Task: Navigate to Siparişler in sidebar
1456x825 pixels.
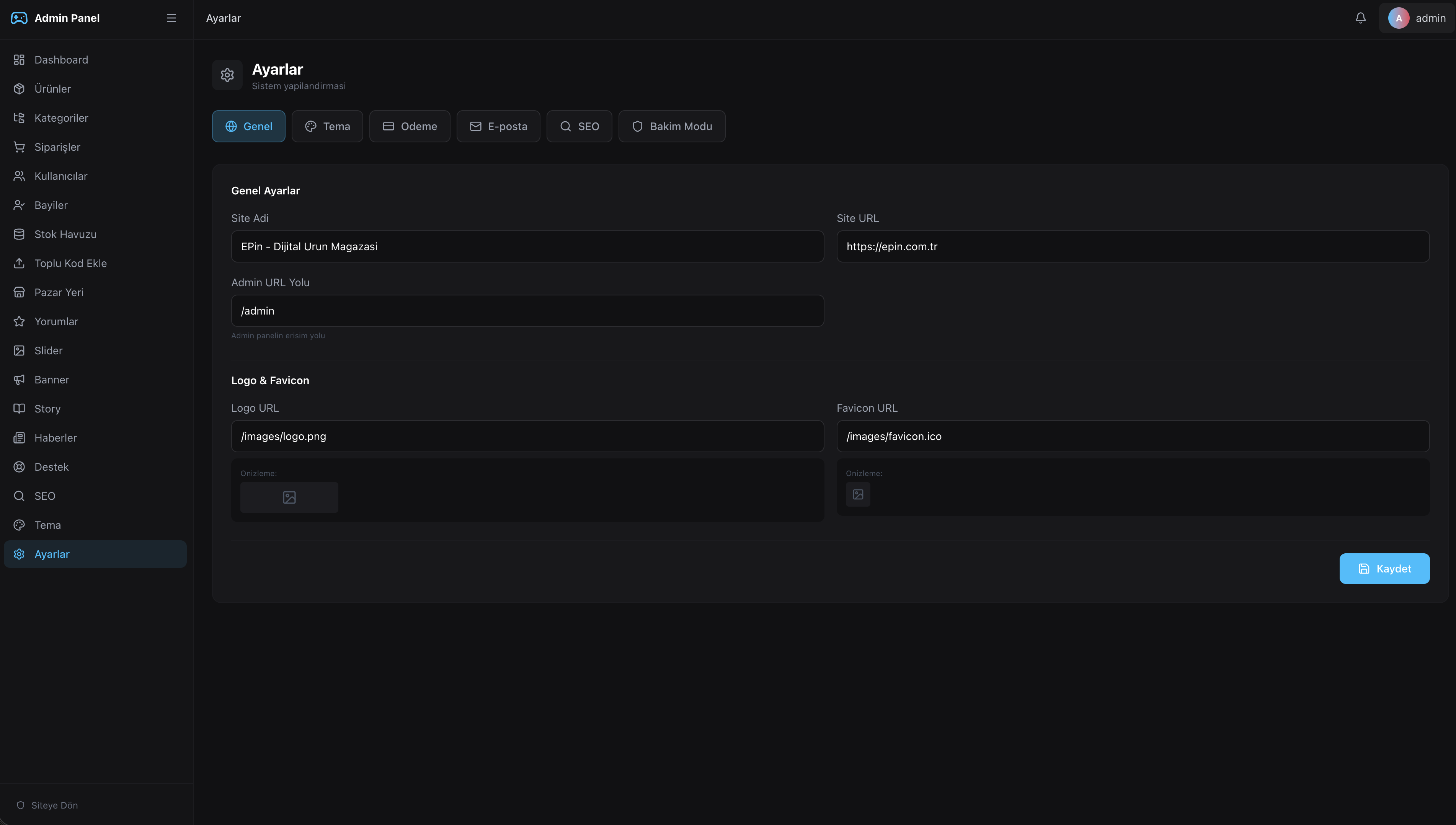Action: click(57, 147)
